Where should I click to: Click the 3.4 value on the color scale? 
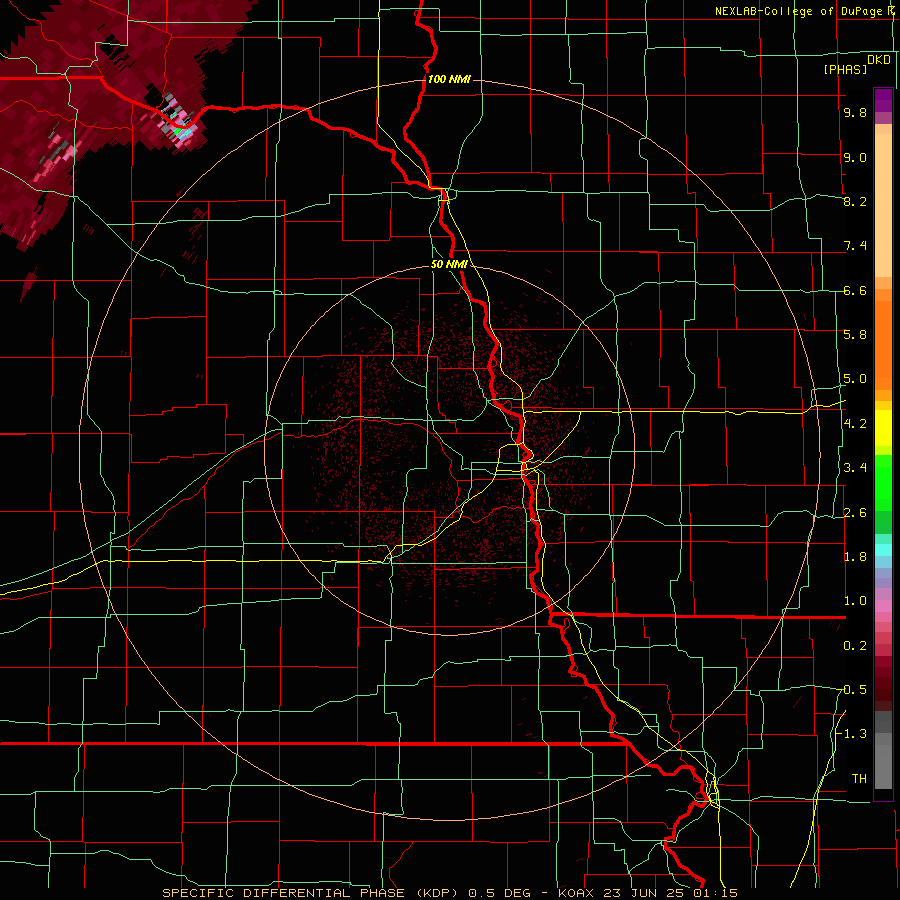click(x=855, y=468)
